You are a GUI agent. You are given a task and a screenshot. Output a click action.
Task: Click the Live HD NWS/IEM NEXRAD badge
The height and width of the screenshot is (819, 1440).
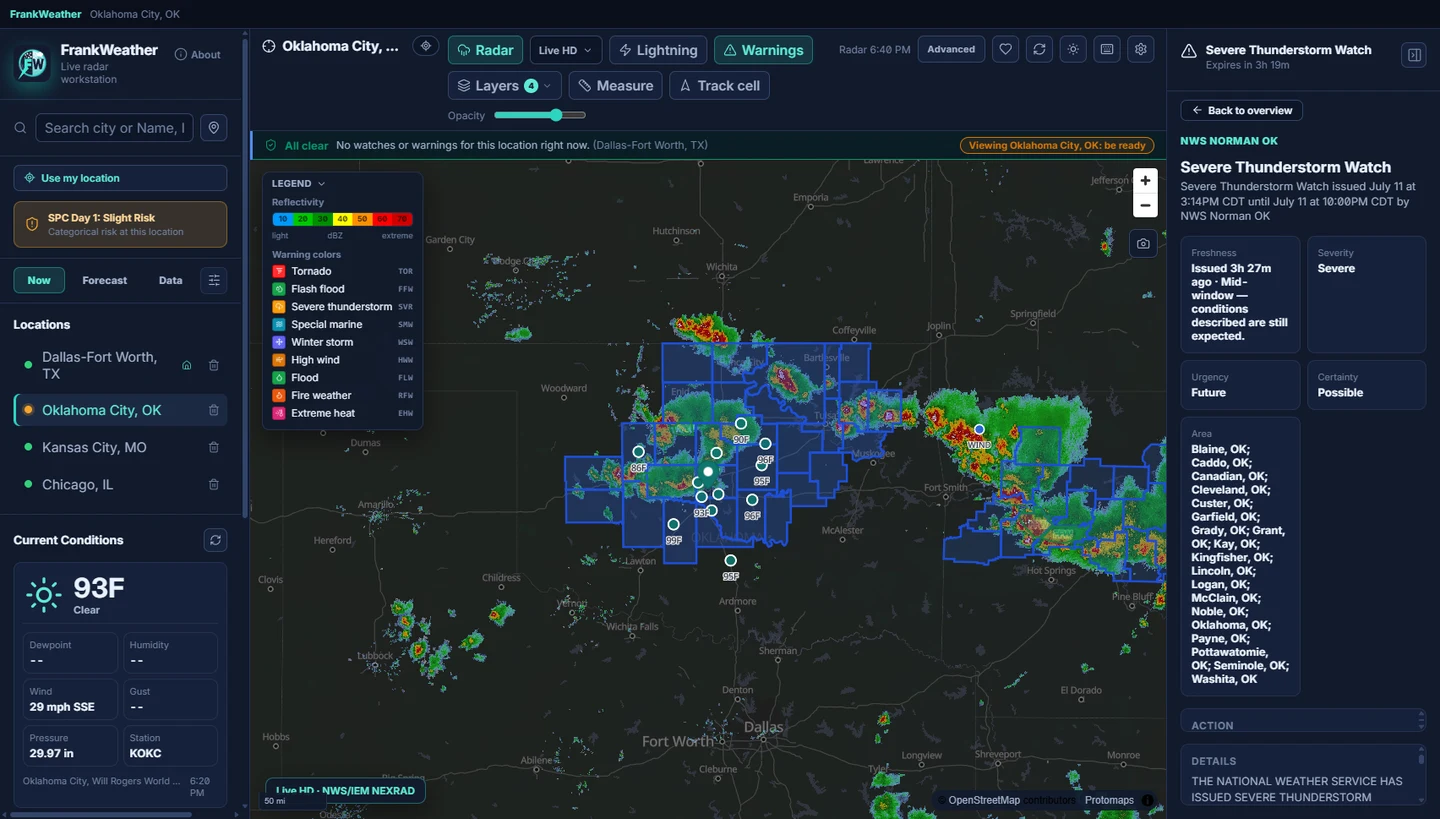pos(345,790)
